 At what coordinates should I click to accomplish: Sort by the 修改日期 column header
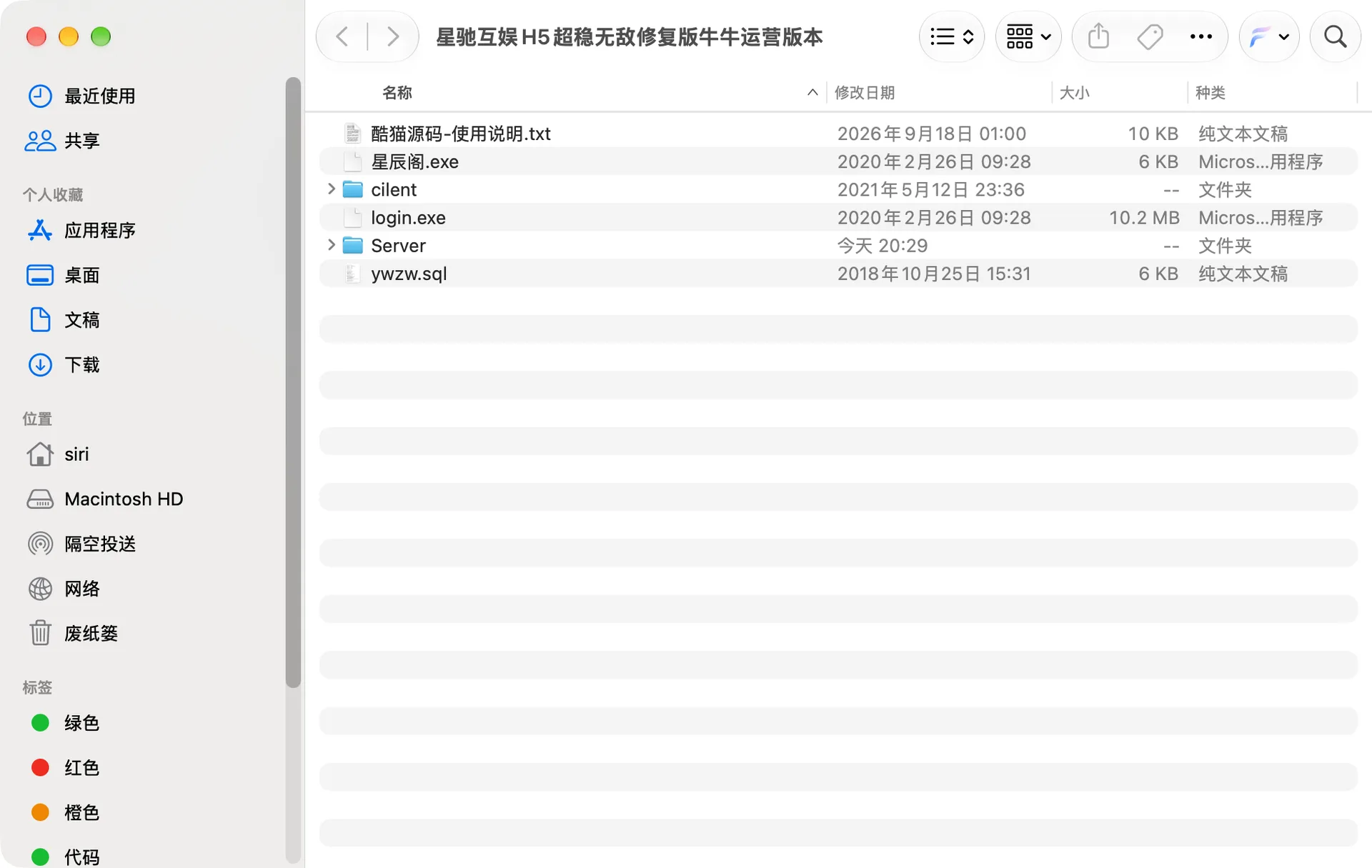(x=865, y=93)
